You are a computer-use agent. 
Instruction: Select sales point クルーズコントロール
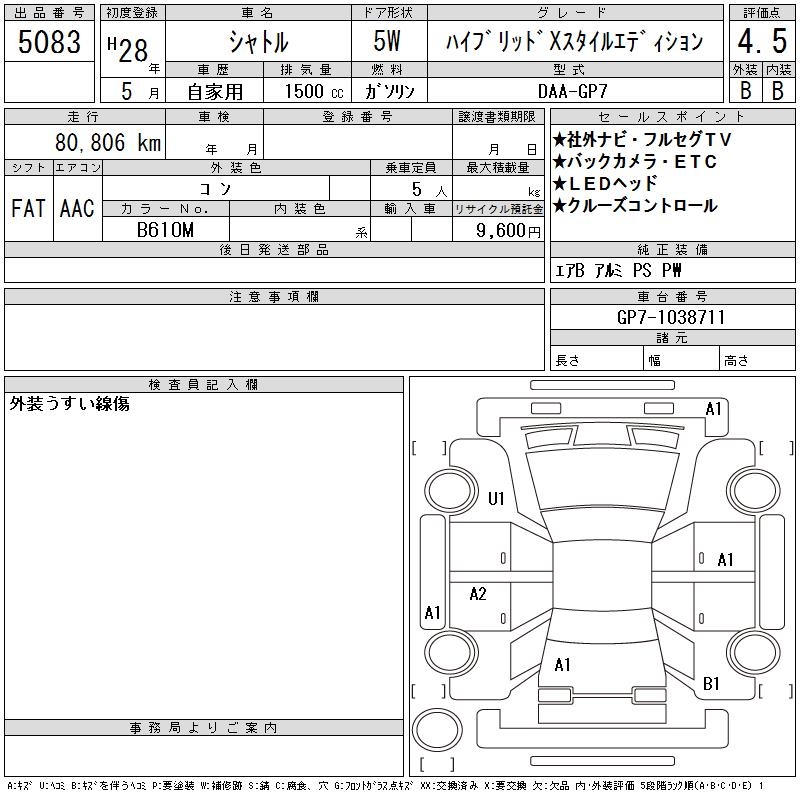(x=635, y=205)
